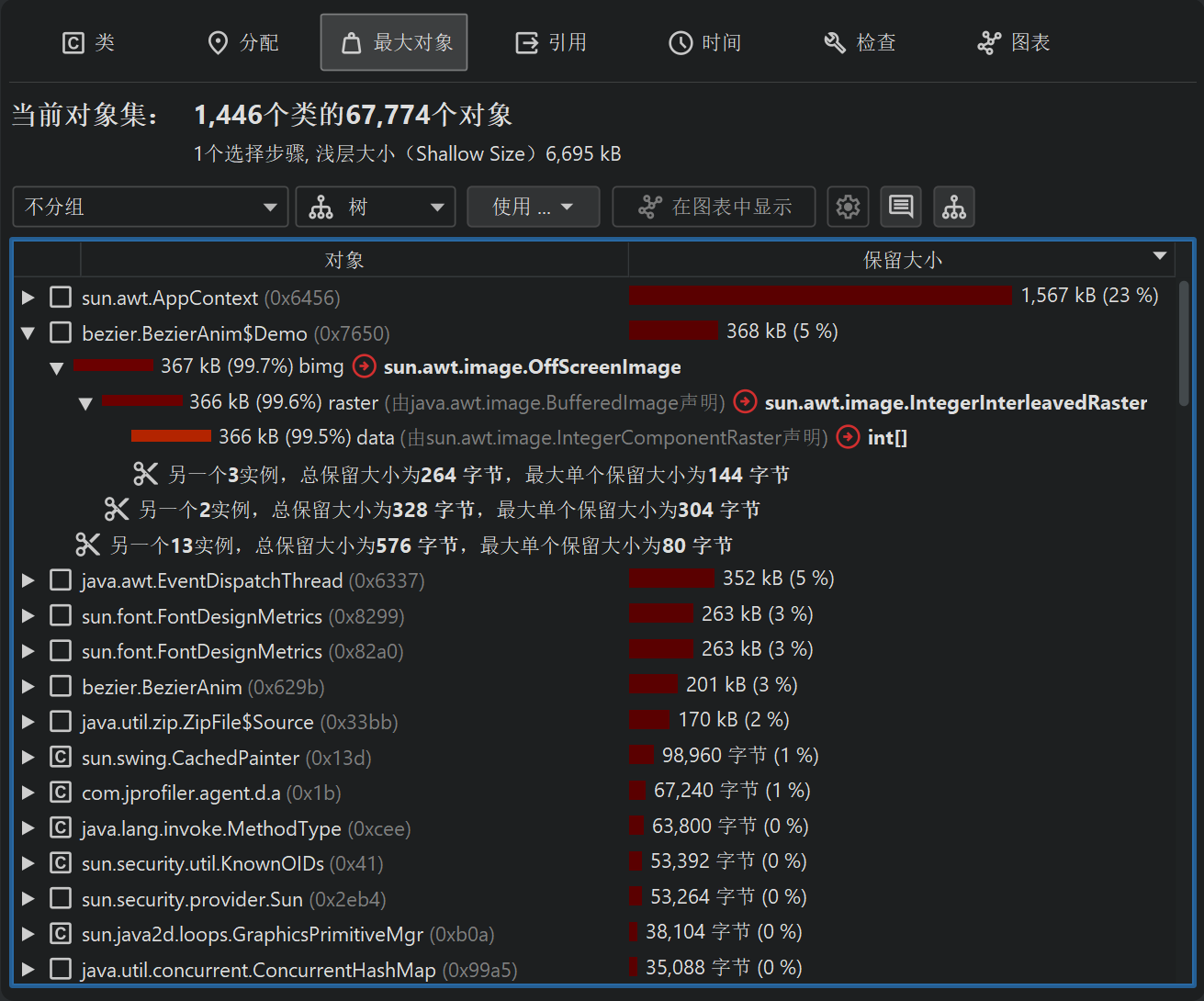Viewport: 1204px width, 1001px height.
Task: Click red arrow icon before IntegerInterleavedRaster
Action: coord(746,402)
